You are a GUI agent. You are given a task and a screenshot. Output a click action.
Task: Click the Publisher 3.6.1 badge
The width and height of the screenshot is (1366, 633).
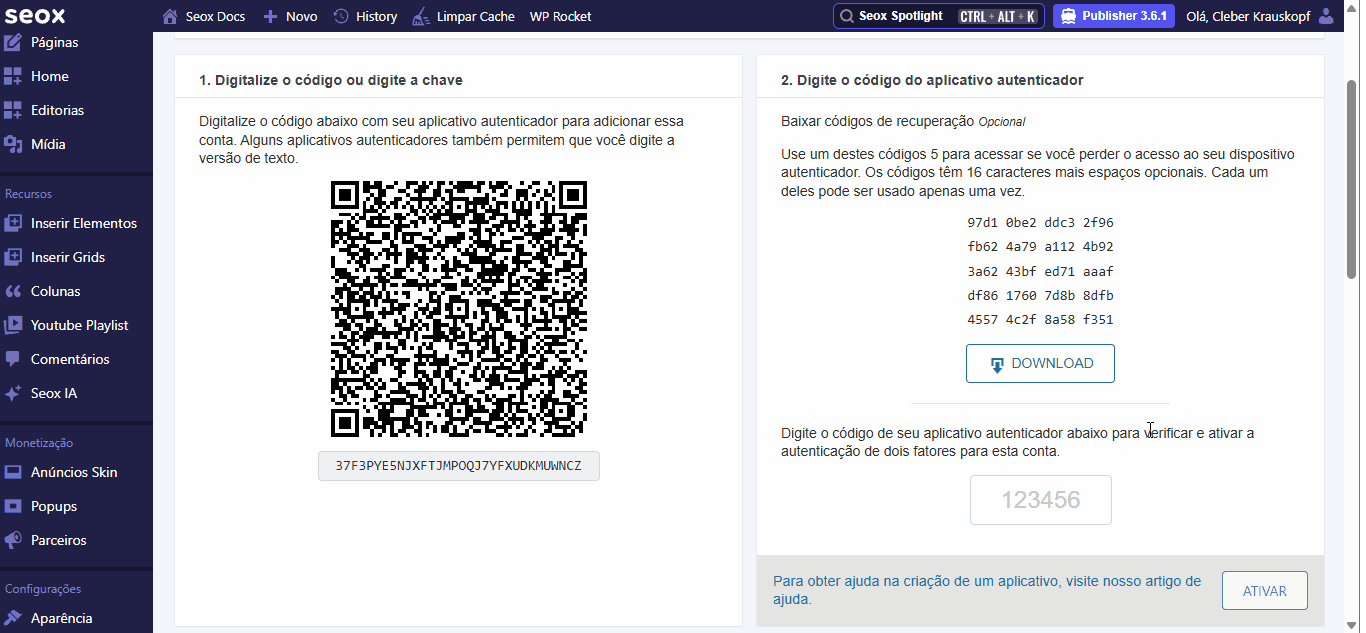[1113, 16]
